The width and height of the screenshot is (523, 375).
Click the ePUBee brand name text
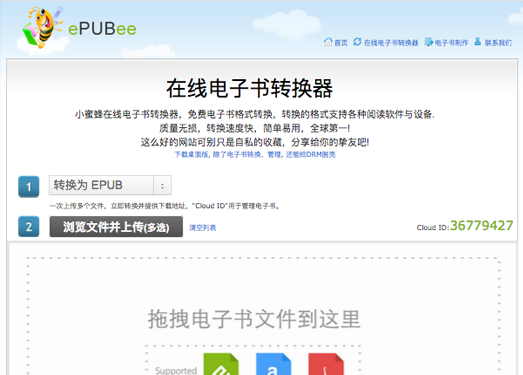(102, 29)
